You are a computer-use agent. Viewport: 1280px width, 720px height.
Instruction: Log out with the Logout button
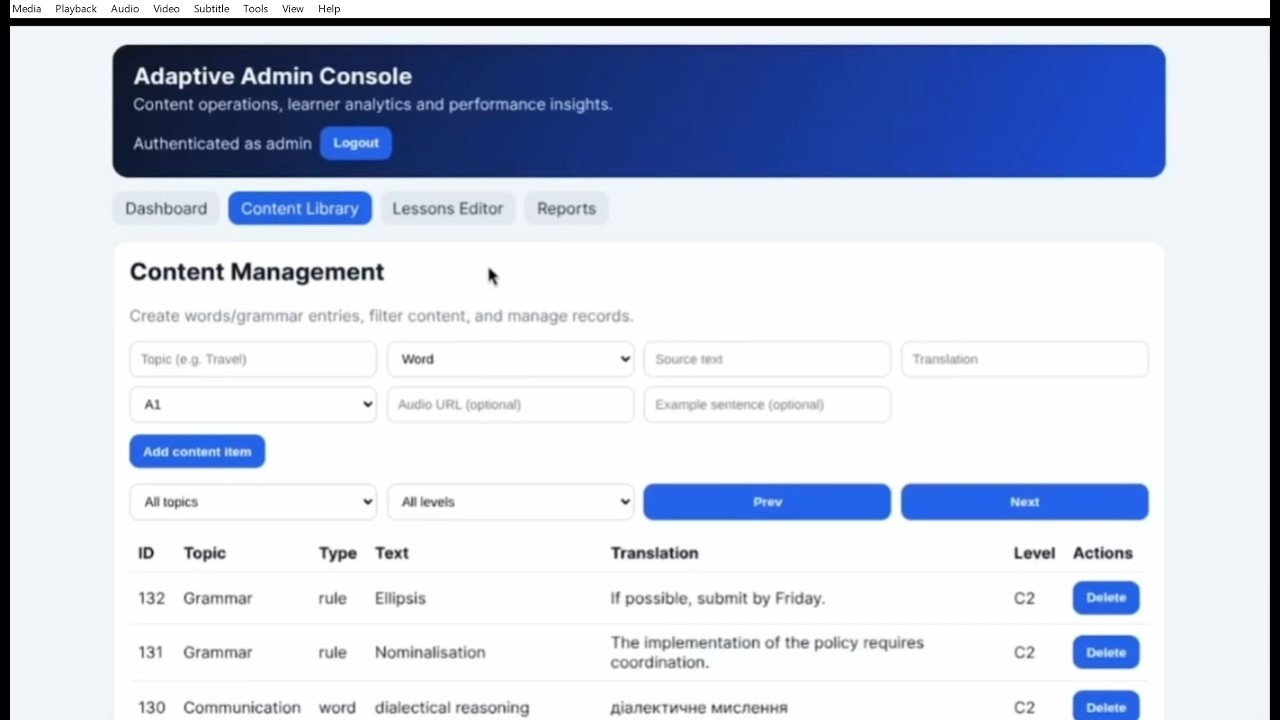pos(356,143)
